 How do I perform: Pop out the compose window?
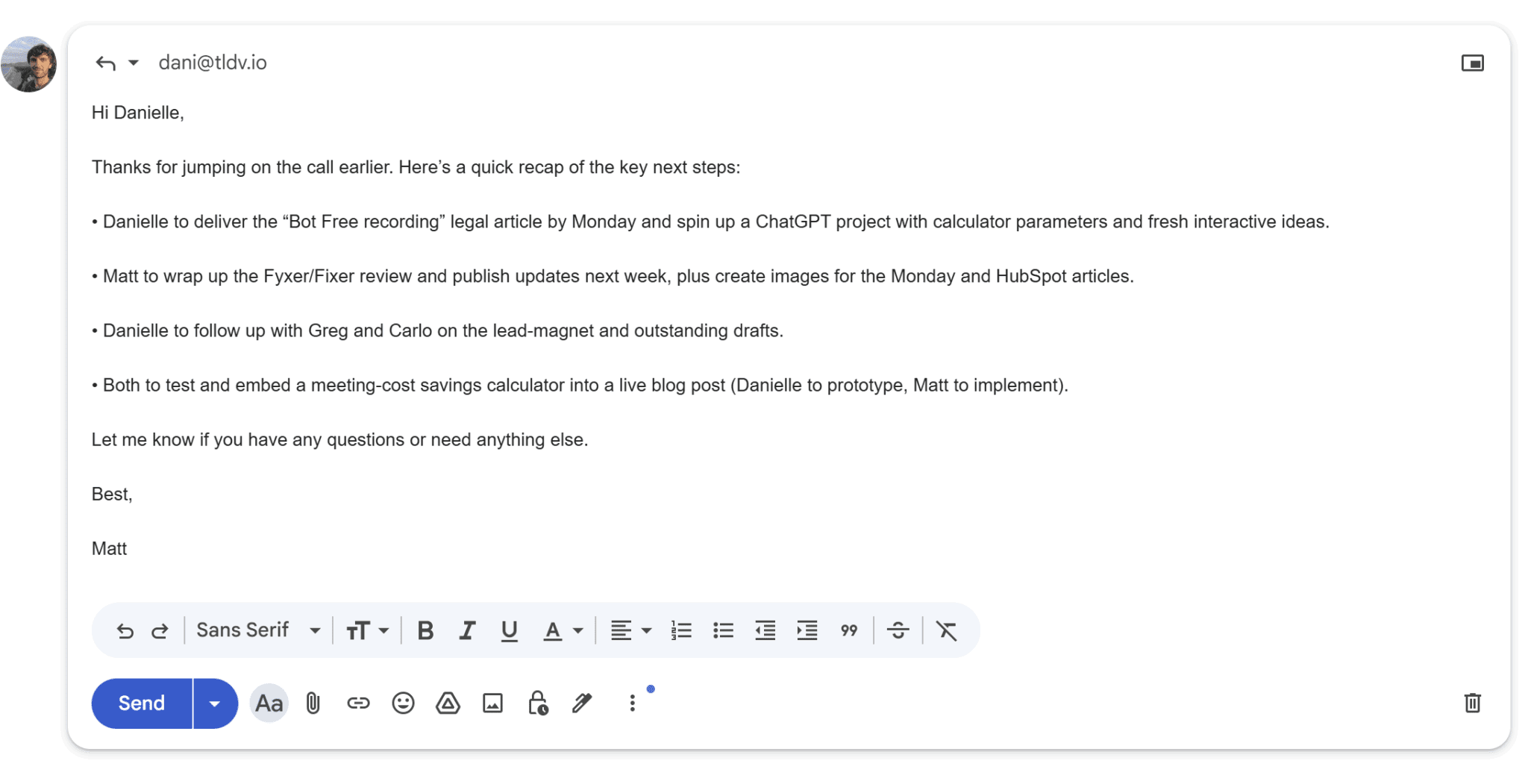tap(1474, 63)
